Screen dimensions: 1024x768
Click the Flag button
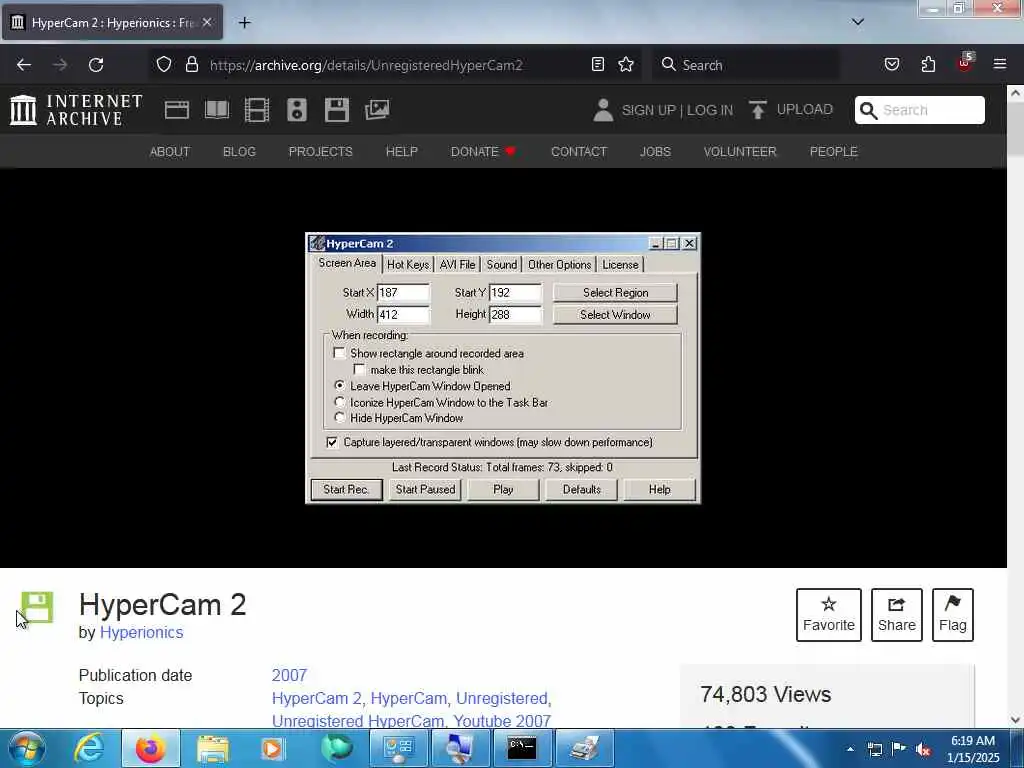[953, 615]
